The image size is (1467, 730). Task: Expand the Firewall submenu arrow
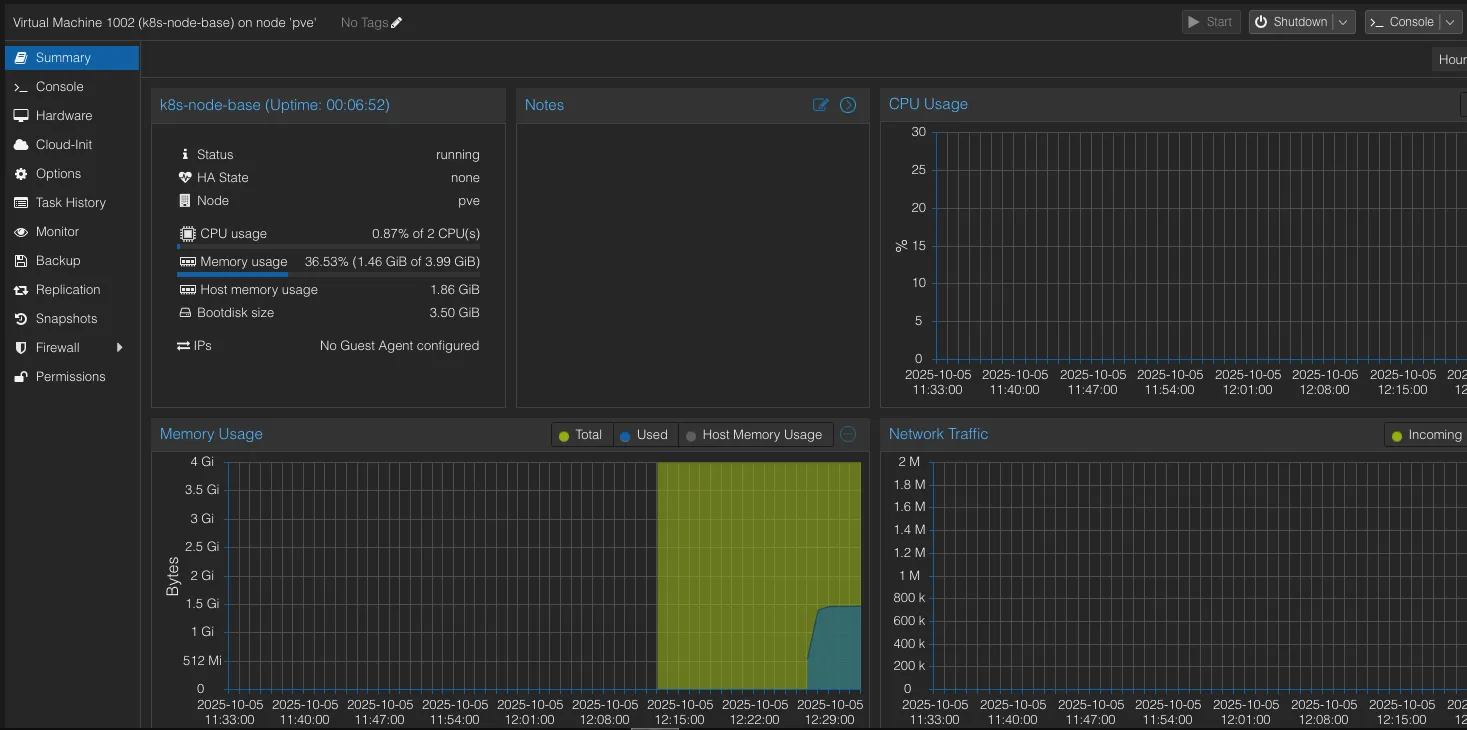click(120, 348)
